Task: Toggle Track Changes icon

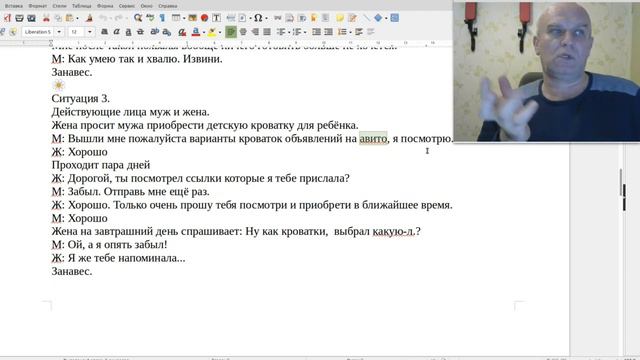Action: click(352, 18)
